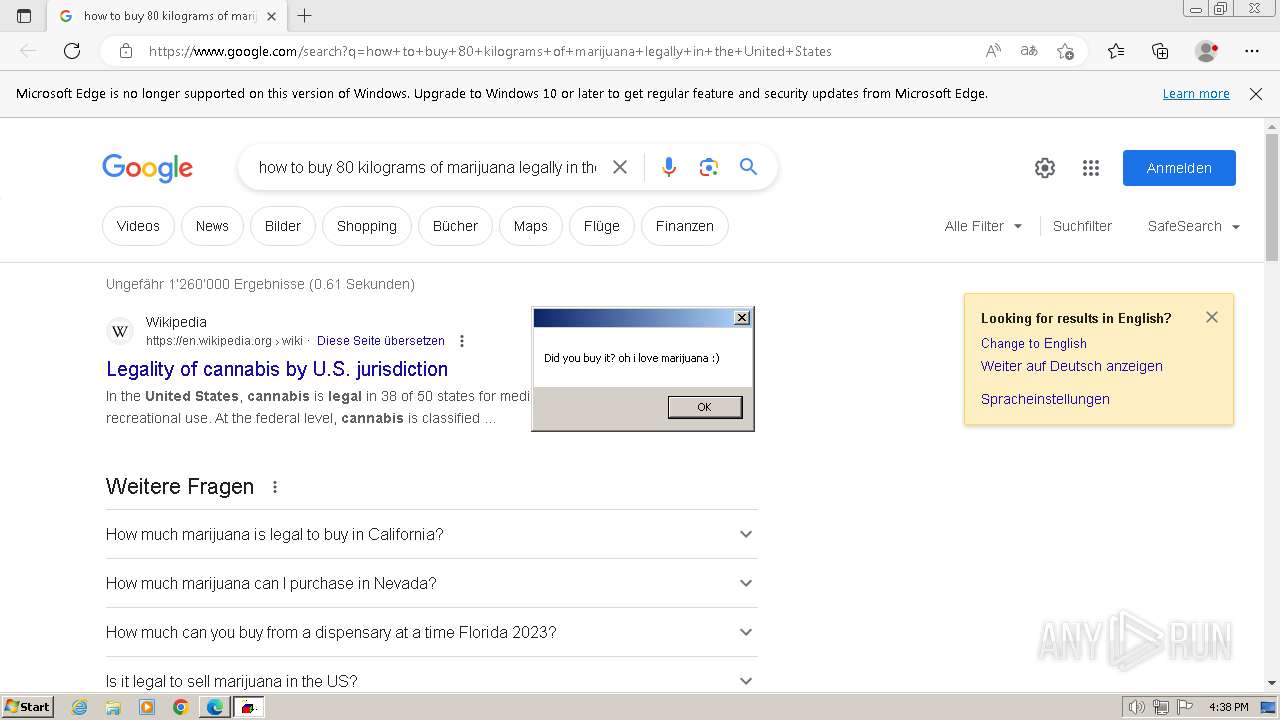
Task: Reload the page
Action: 72,51
